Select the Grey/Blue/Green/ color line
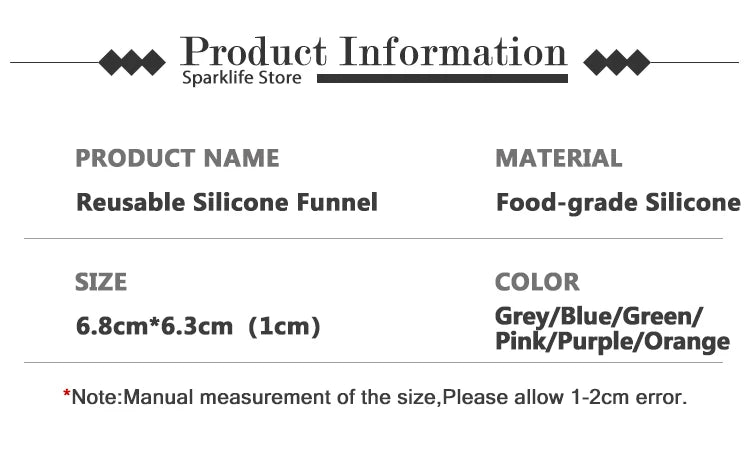Image resolution: width=750 pixels, height=449 pixels. point(599,316)
